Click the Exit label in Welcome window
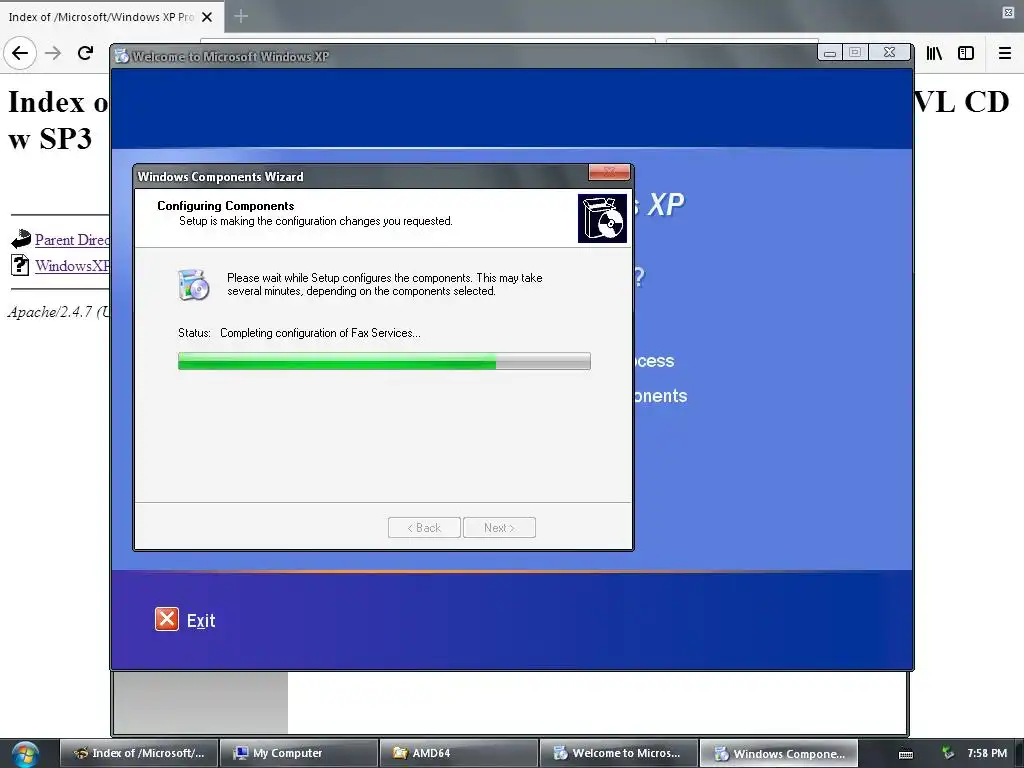This screenshot has width=1024, height=768. click(x=201, y=620)
